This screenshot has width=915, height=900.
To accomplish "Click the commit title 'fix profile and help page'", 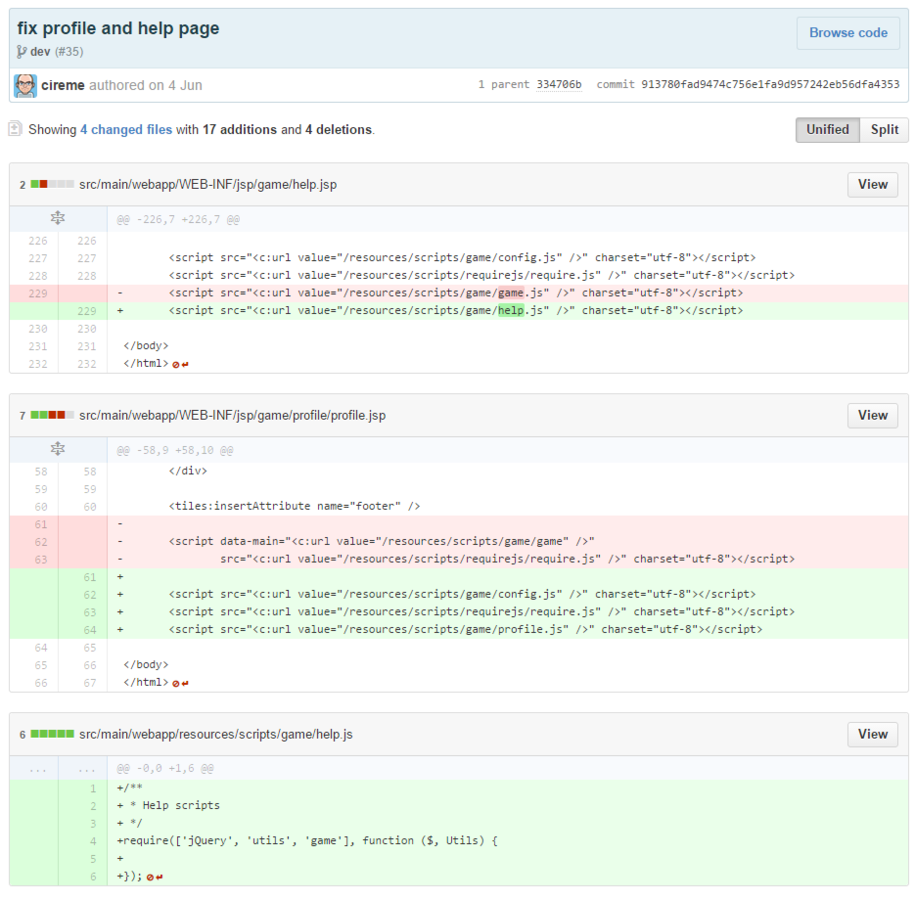I will tap(118, 28).
